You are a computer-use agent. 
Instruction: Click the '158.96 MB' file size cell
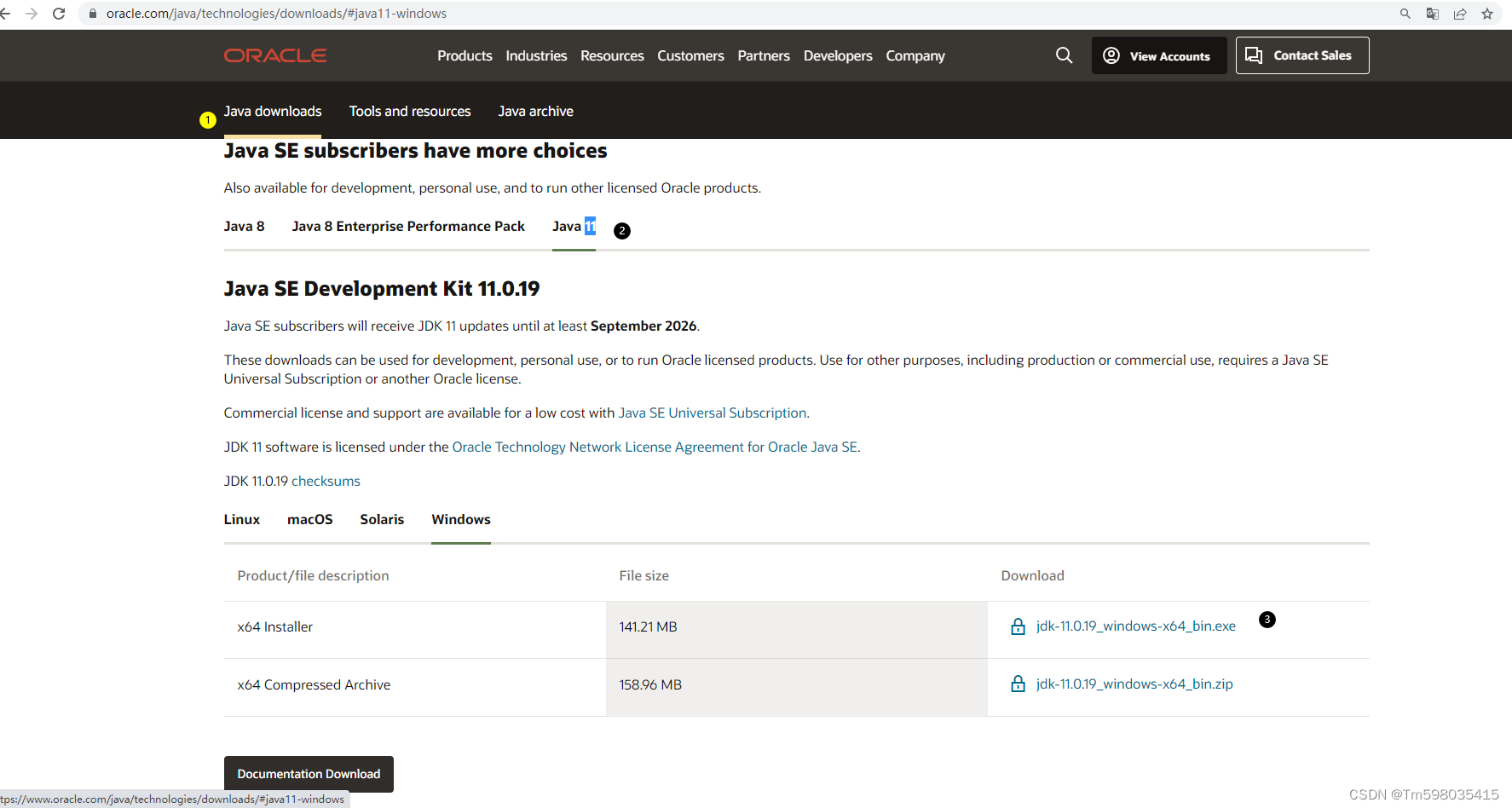(x=796, y=688)
